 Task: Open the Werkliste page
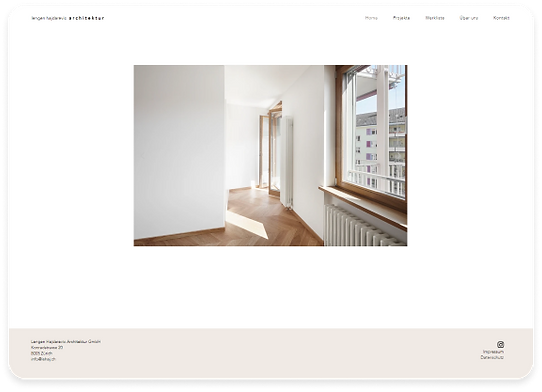(x=435, y=18)
